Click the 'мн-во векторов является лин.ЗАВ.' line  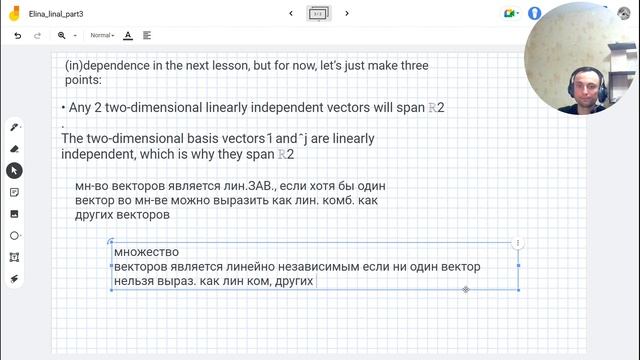[x=230, y=186]
